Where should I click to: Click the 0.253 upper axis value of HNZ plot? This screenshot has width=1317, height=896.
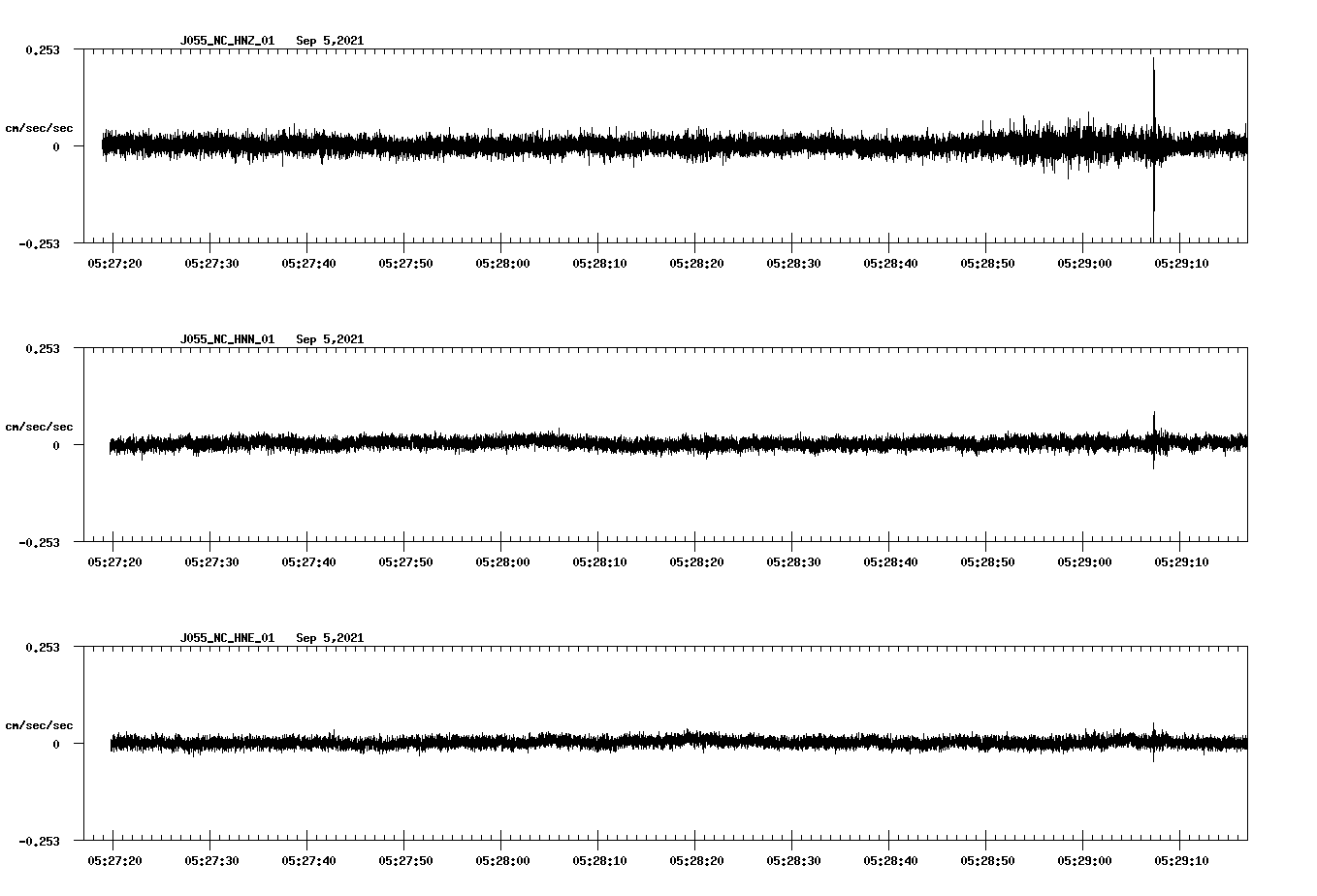pos(43,49)
